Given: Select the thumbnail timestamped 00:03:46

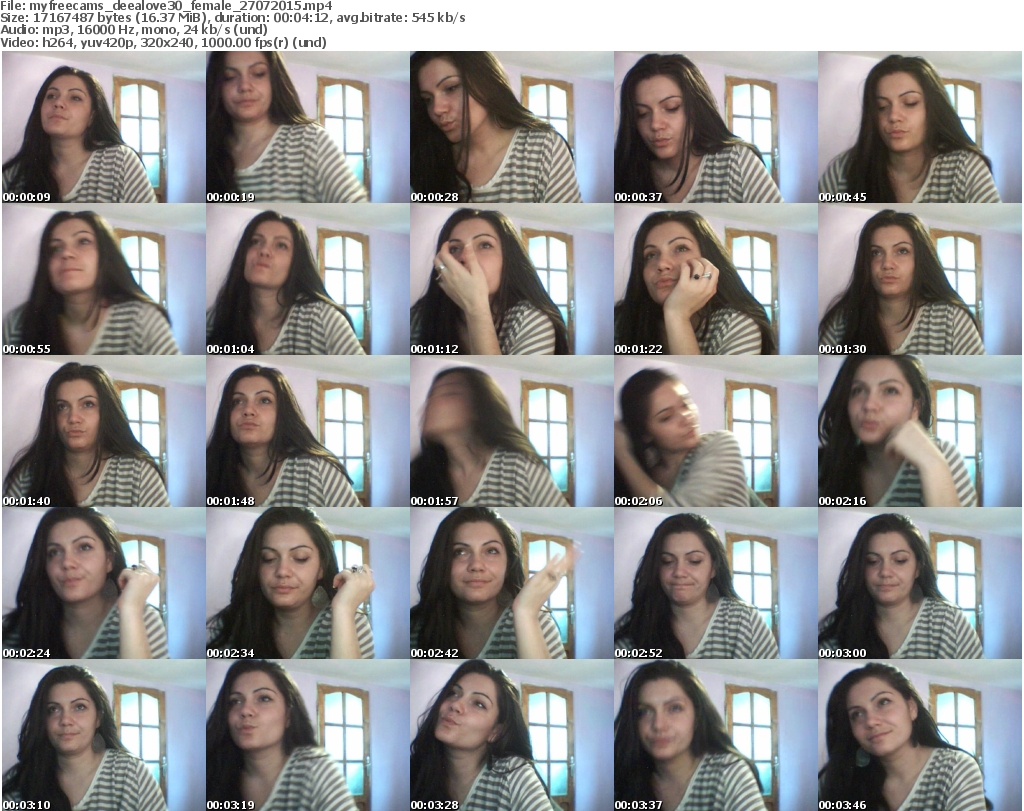Looking at the screenshot, I should [920, 735].
